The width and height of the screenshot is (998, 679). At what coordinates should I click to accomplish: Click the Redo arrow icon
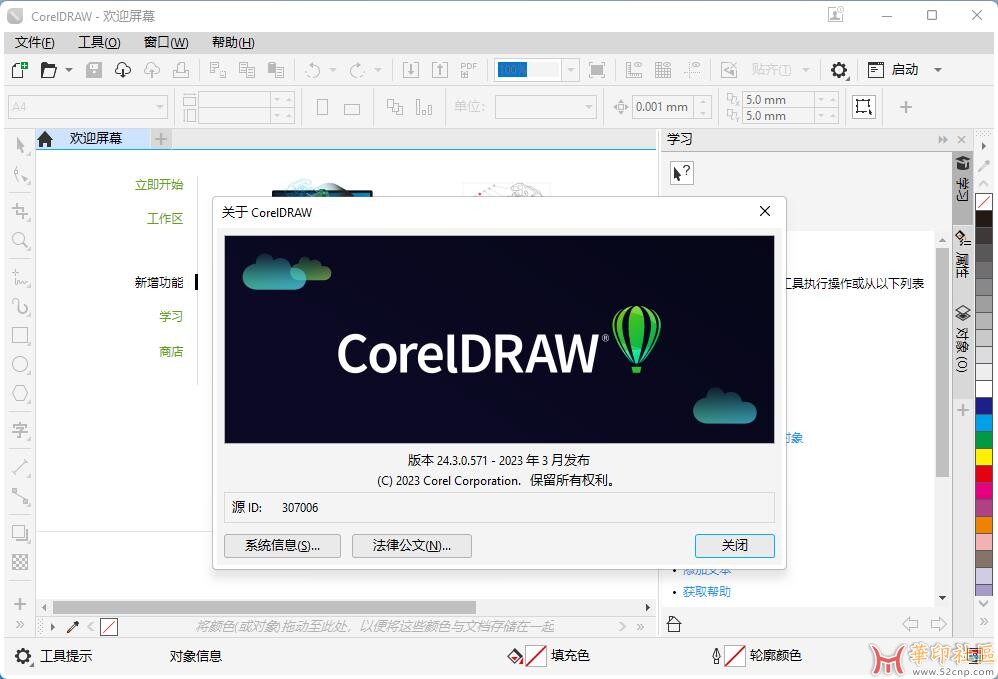(357, 69)
